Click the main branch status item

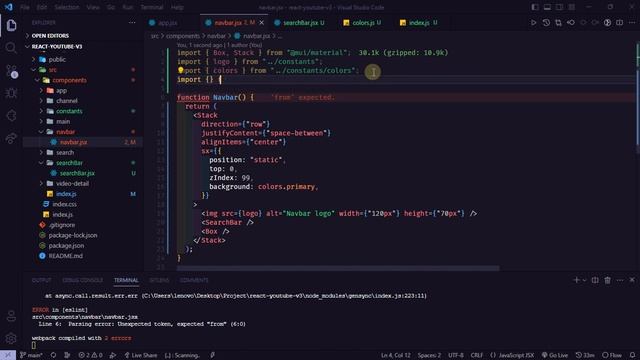click(31, 355)
